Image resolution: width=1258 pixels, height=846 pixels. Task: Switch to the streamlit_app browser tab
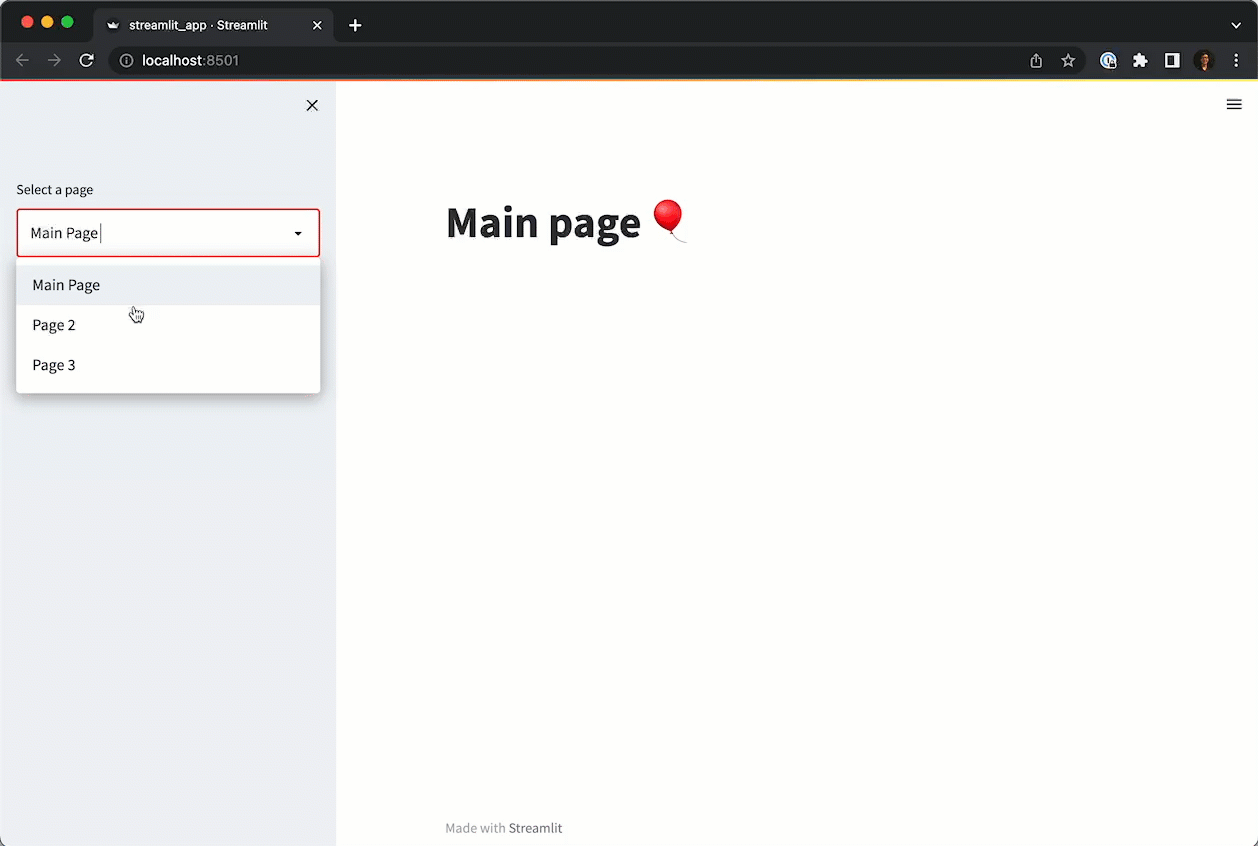[200, 25]
